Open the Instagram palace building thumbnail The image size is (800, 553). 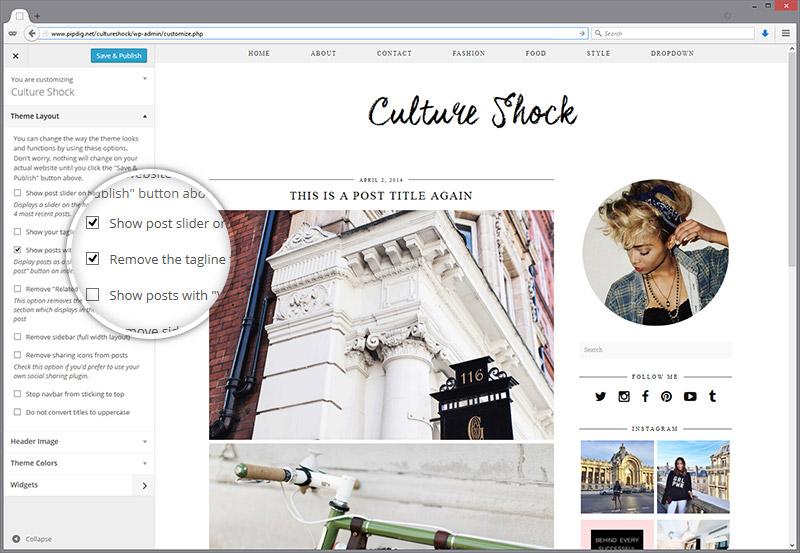[617, 476]
